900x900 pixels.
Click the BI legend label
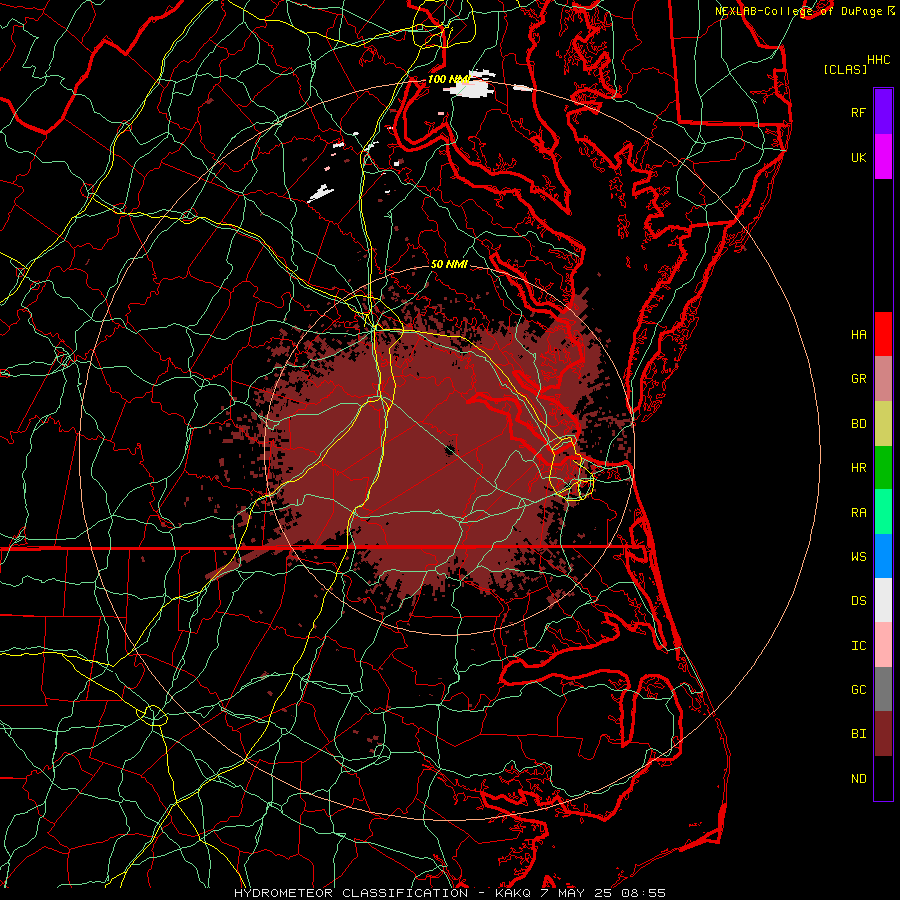click(x=858, y=734)
